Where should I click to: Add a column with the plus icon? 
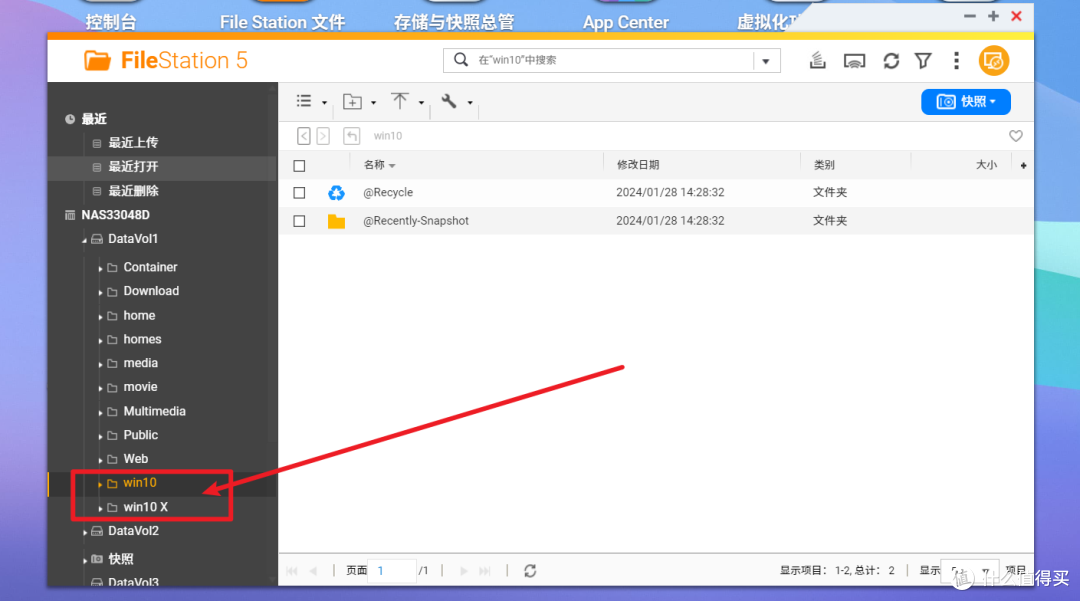tap(1024, 165)
